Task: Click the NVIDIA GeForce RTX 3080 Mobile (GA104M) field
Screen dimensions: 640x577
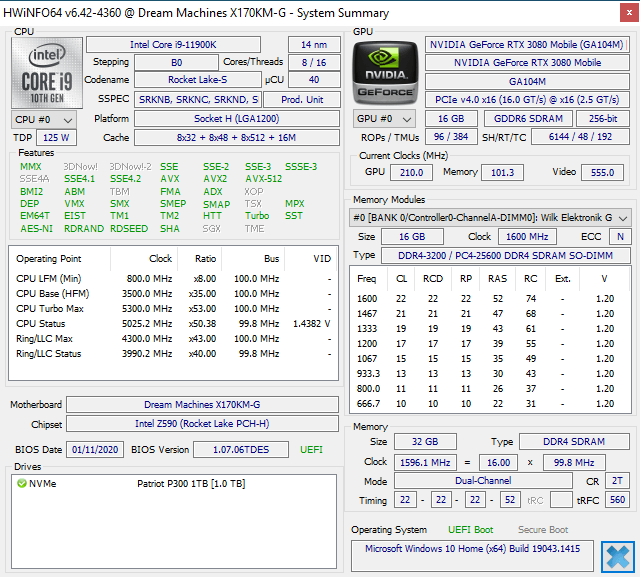Action: pos(527,44)
